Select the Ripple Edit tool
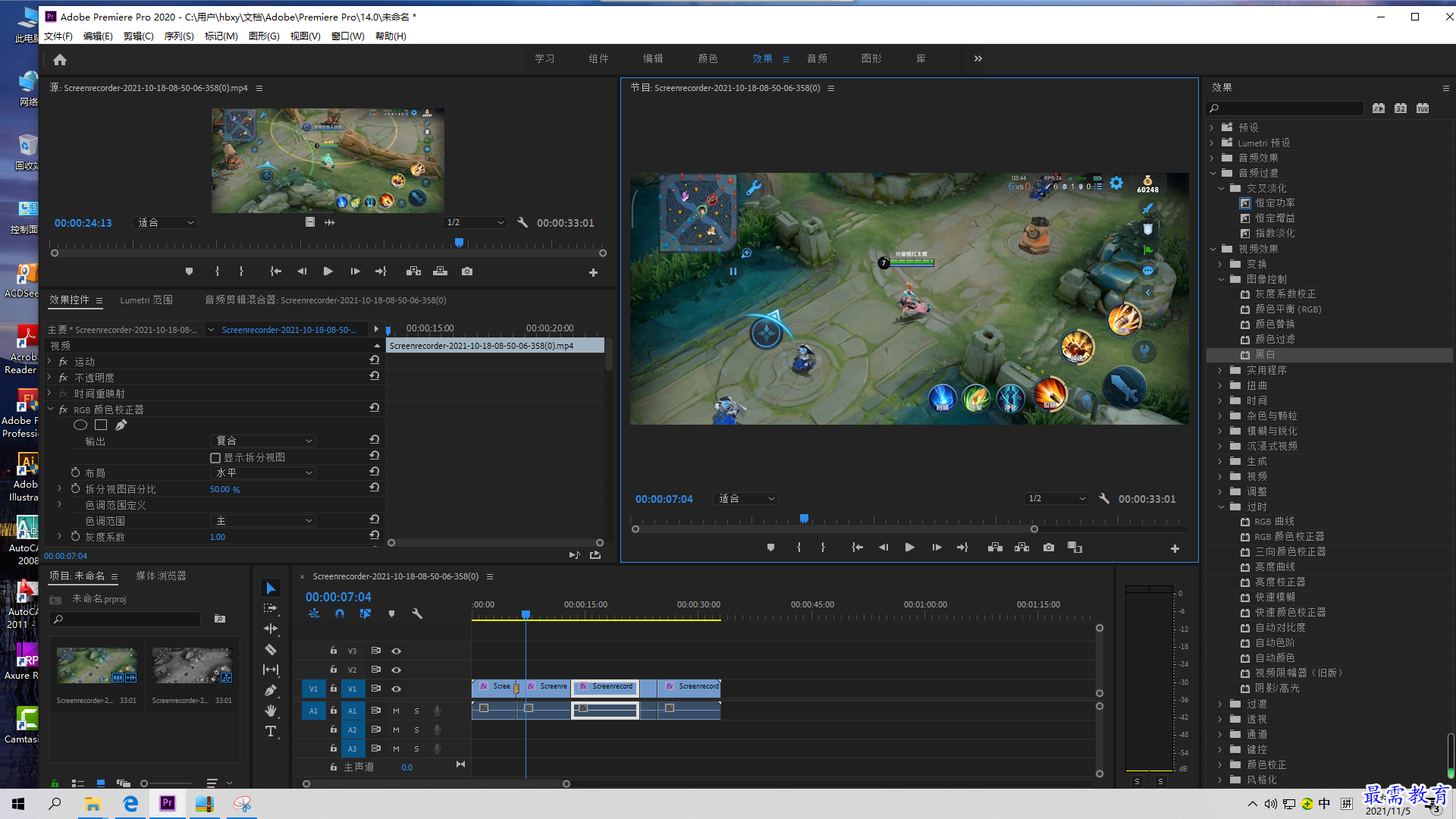The height and width of the screenshot is (819, 1456). (271, 629)
